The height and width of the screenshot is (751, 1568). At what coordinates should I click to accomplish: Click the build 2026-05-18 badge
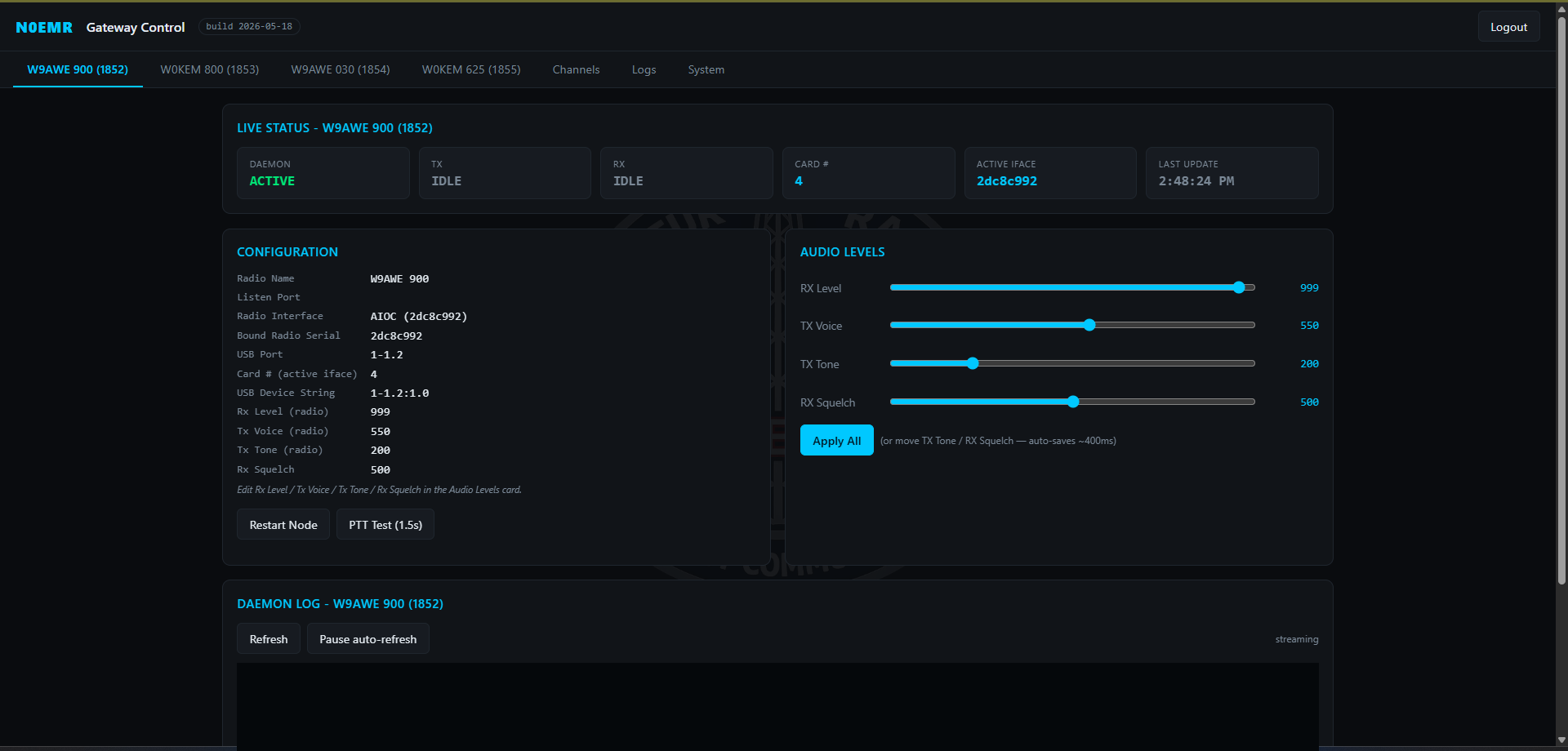(249, 27)
